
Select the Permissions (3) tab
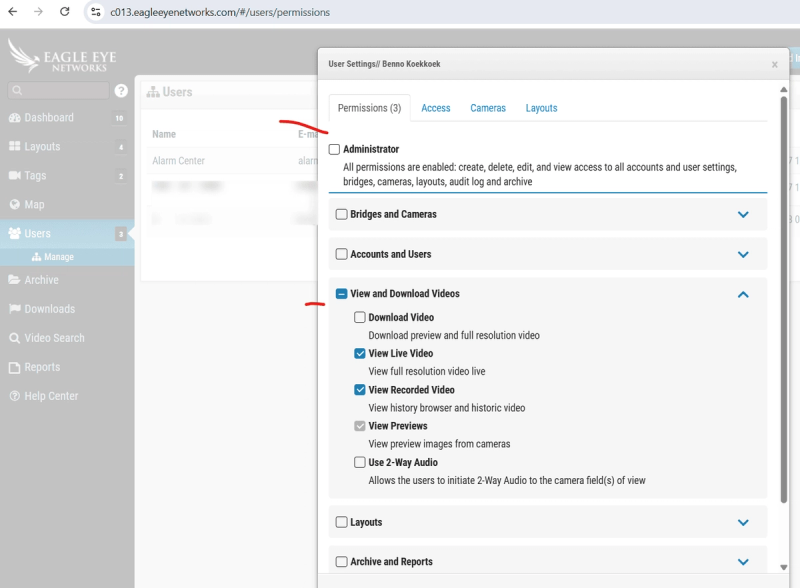coord(369,108)
